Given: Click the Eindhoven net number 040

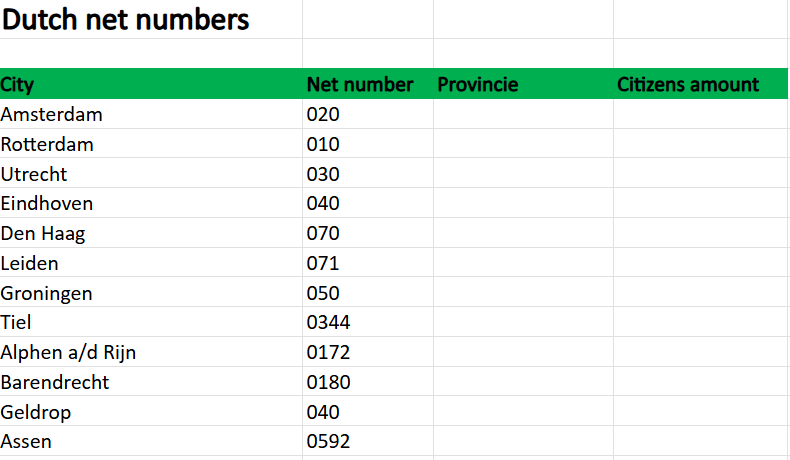Looking at the screenshot, I should (x=368, y=203).
